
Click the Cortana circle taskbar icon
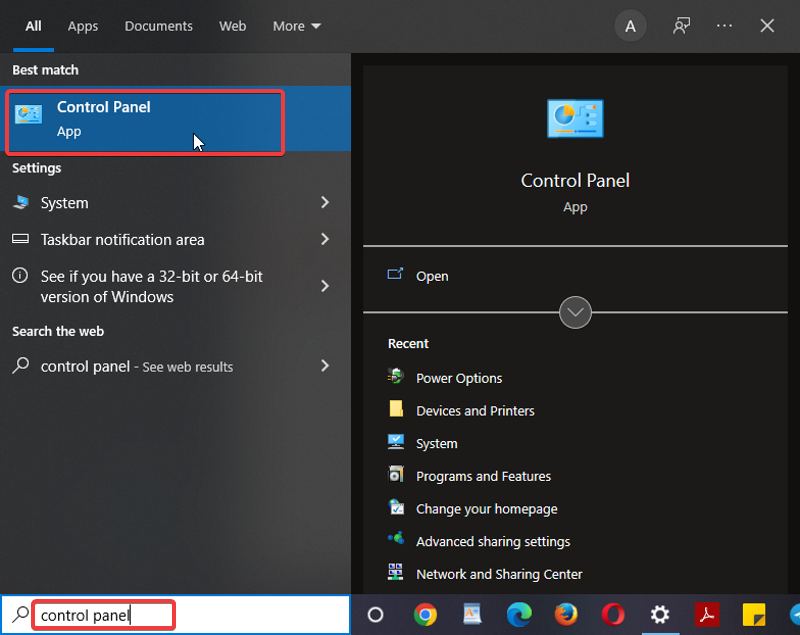(375, 615)
